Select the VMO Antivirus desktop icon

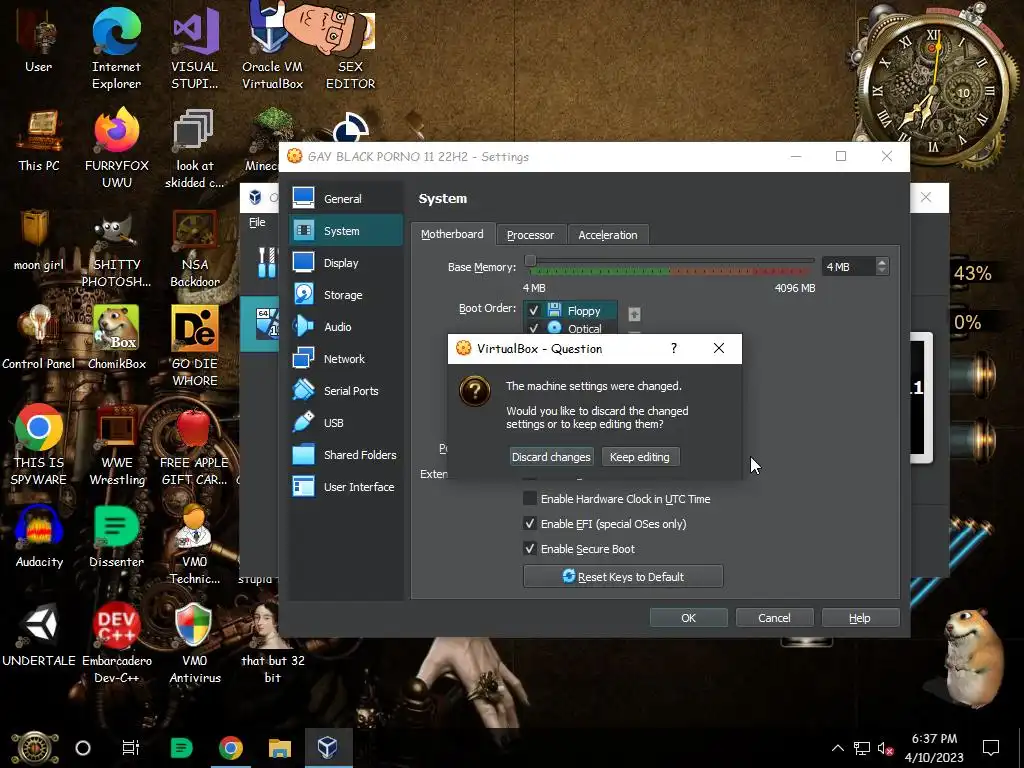195,643
